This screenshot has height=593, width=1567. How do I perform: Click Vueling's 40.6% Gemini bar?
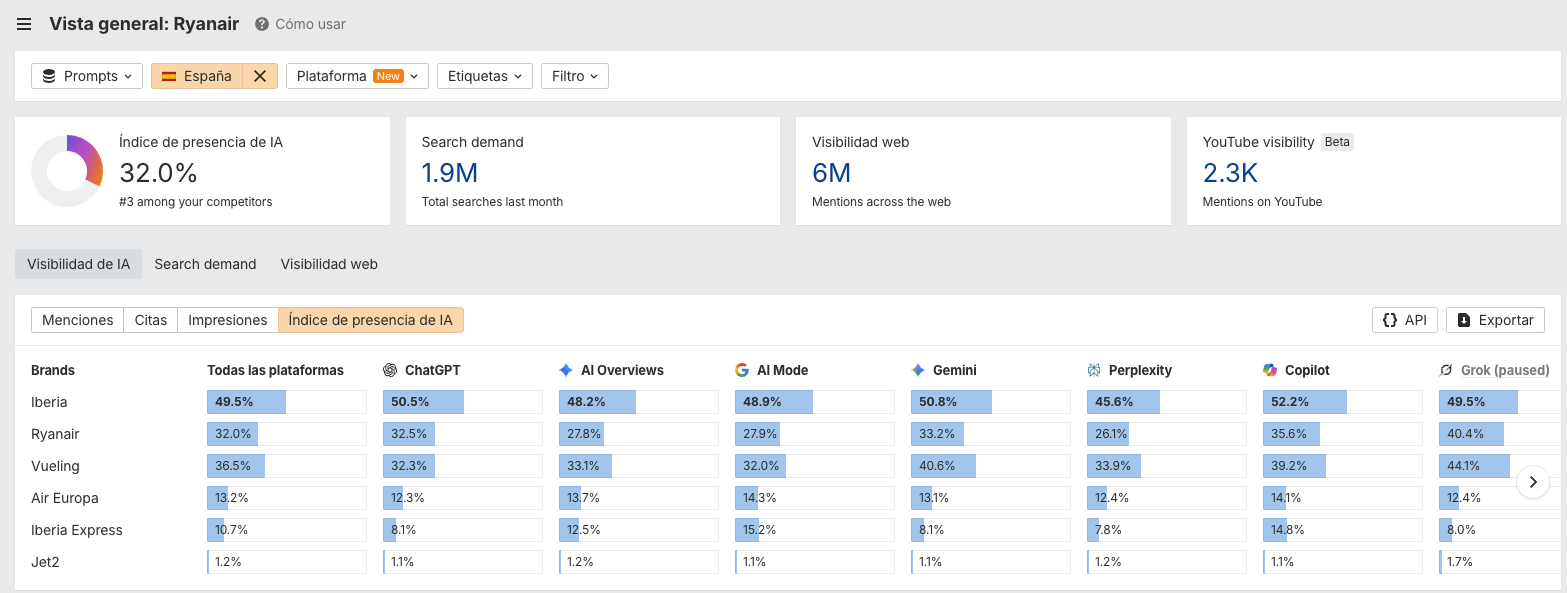(x=991, y=466)
